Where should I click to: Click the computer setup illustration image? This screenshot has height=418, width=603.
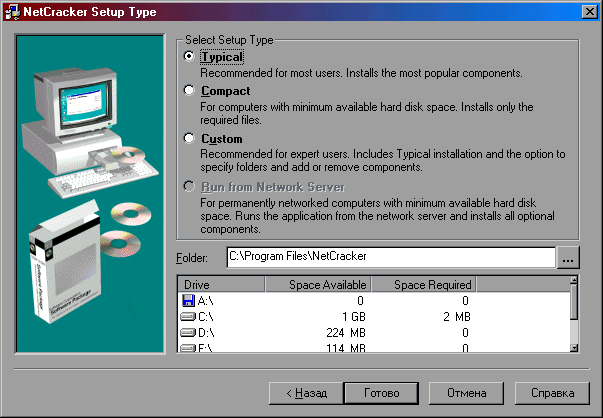click(90, 194)
